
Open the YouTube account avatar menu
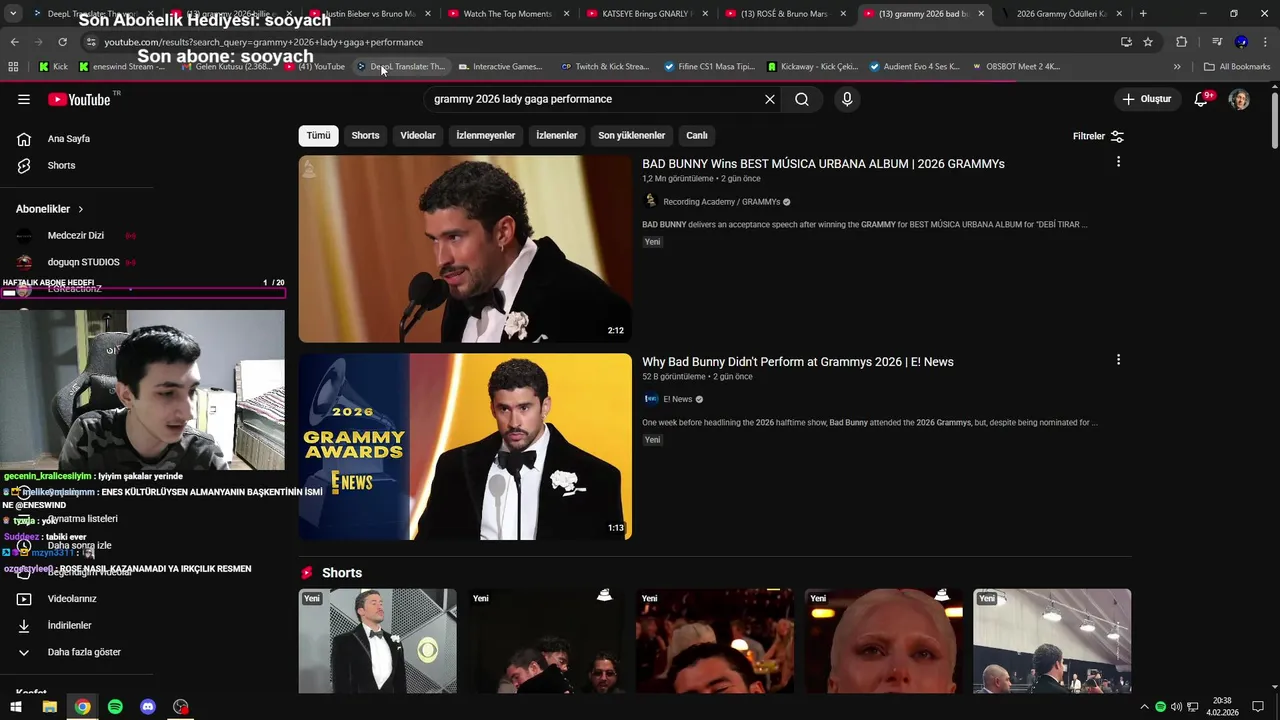tap(1239, 99)
